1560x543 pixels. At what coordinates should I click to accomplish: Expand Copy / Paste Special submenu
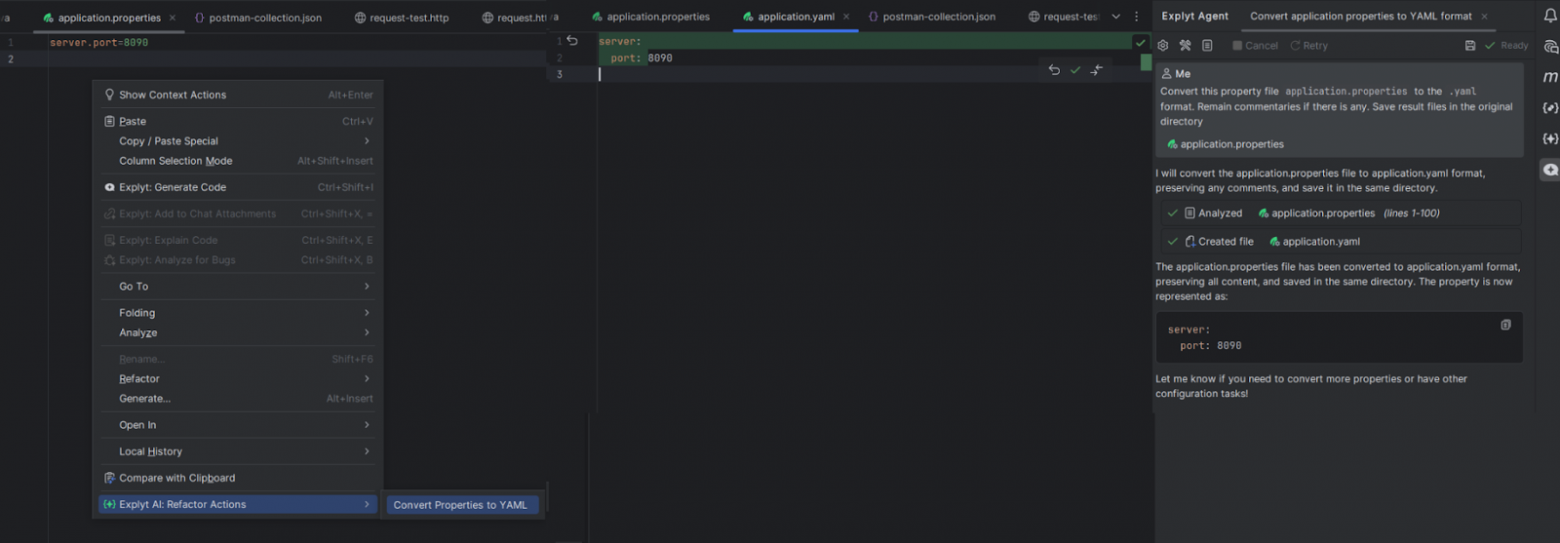(239, 141)
